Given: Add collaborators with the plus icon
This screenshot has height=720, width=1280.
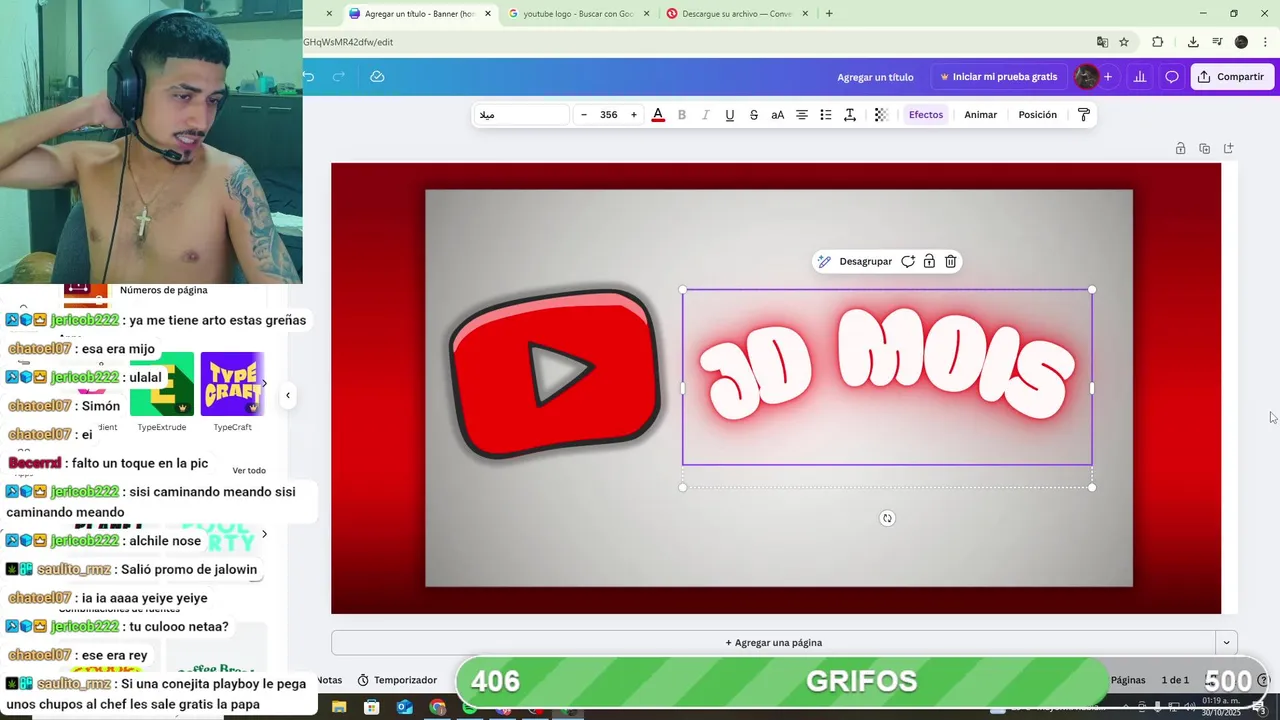Looking at the screenshot, I should (1108, 77).
